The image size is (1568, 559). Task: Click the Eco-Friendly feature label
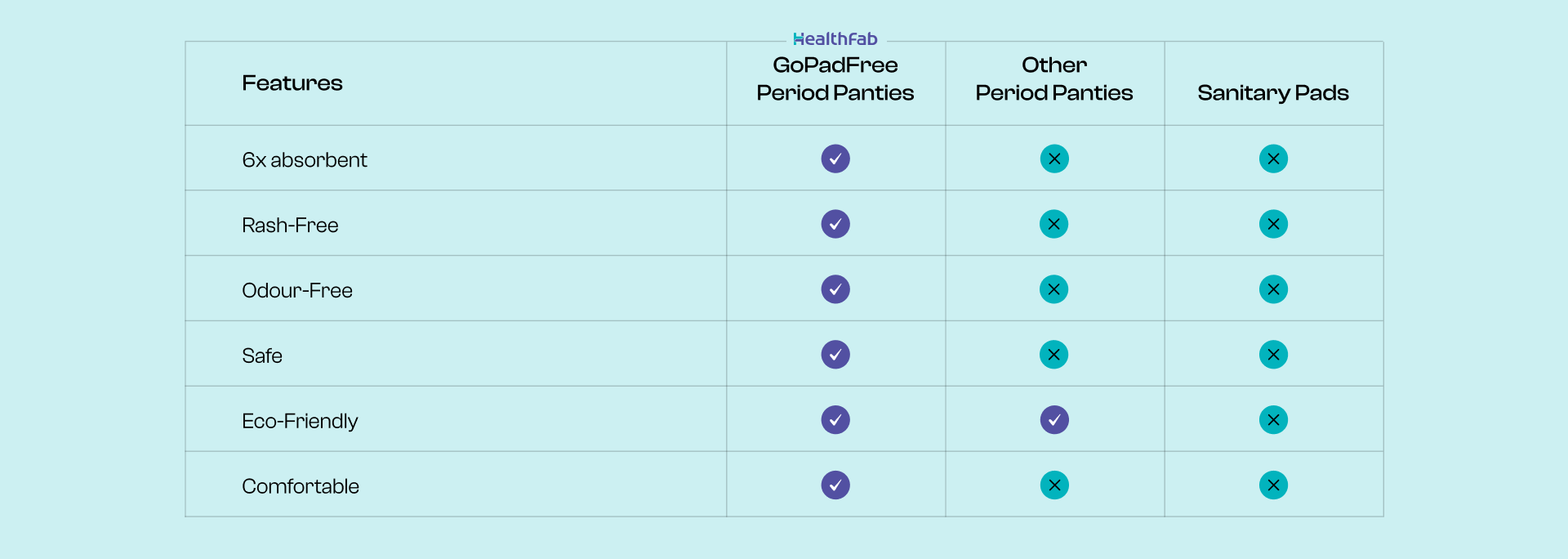coord(300,421)
